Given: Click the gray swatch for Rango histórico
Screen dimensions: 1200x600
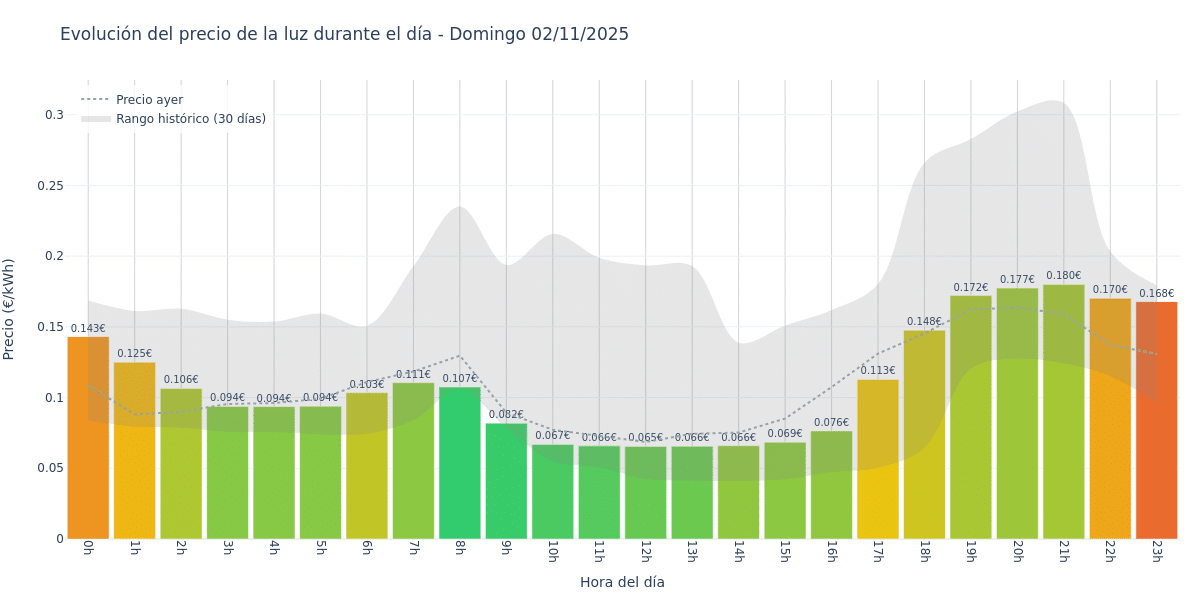Looking at the screenshot, I should click(96, 119).
